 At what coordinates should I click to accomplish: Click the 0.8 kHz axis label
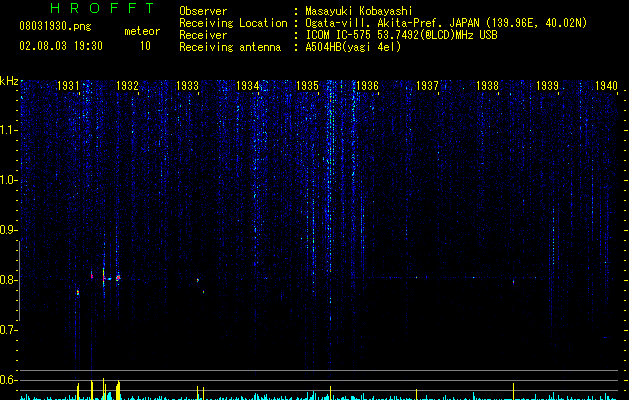point(8,280)
